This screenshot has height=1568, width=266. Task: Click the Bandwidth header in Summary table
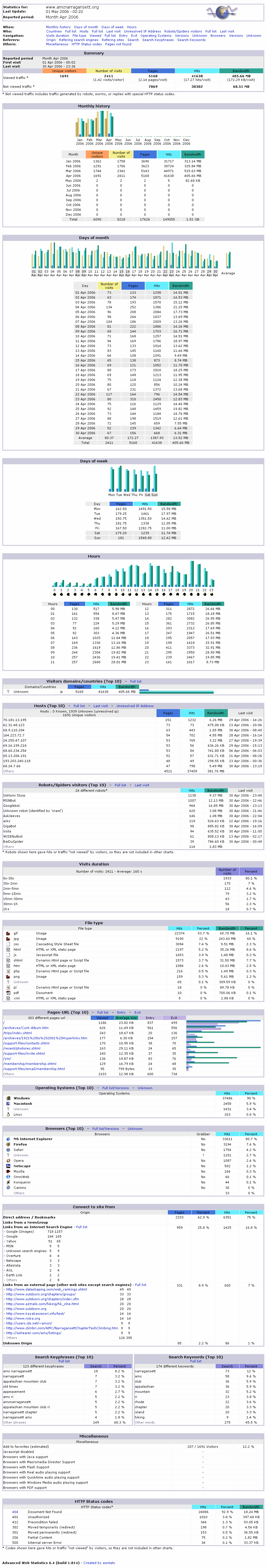pyautogui.click(x=240, y=71)
